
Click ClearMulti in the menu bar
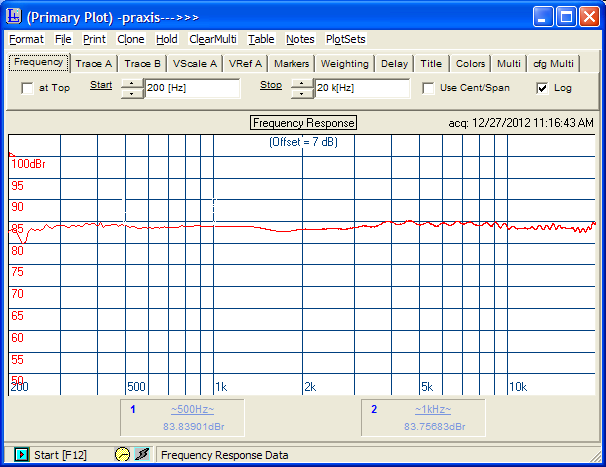(213, 39)
